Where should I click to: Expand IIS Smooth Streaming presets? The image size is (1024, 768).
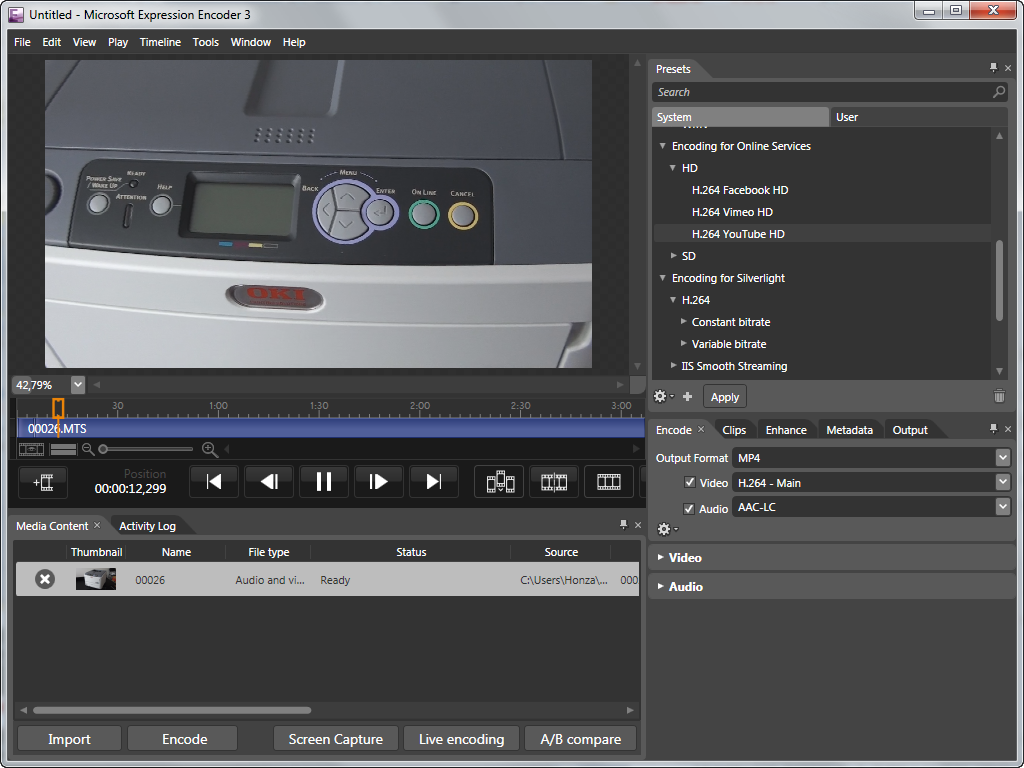point(673,365)
